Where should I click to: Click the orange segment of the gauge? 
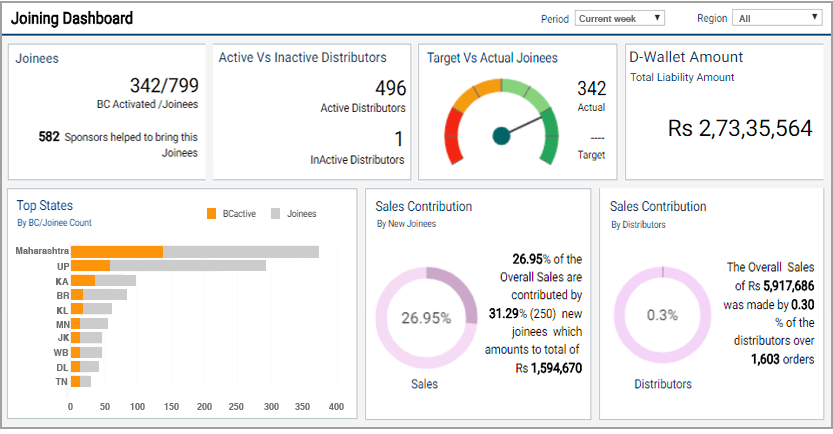point(475,93)
